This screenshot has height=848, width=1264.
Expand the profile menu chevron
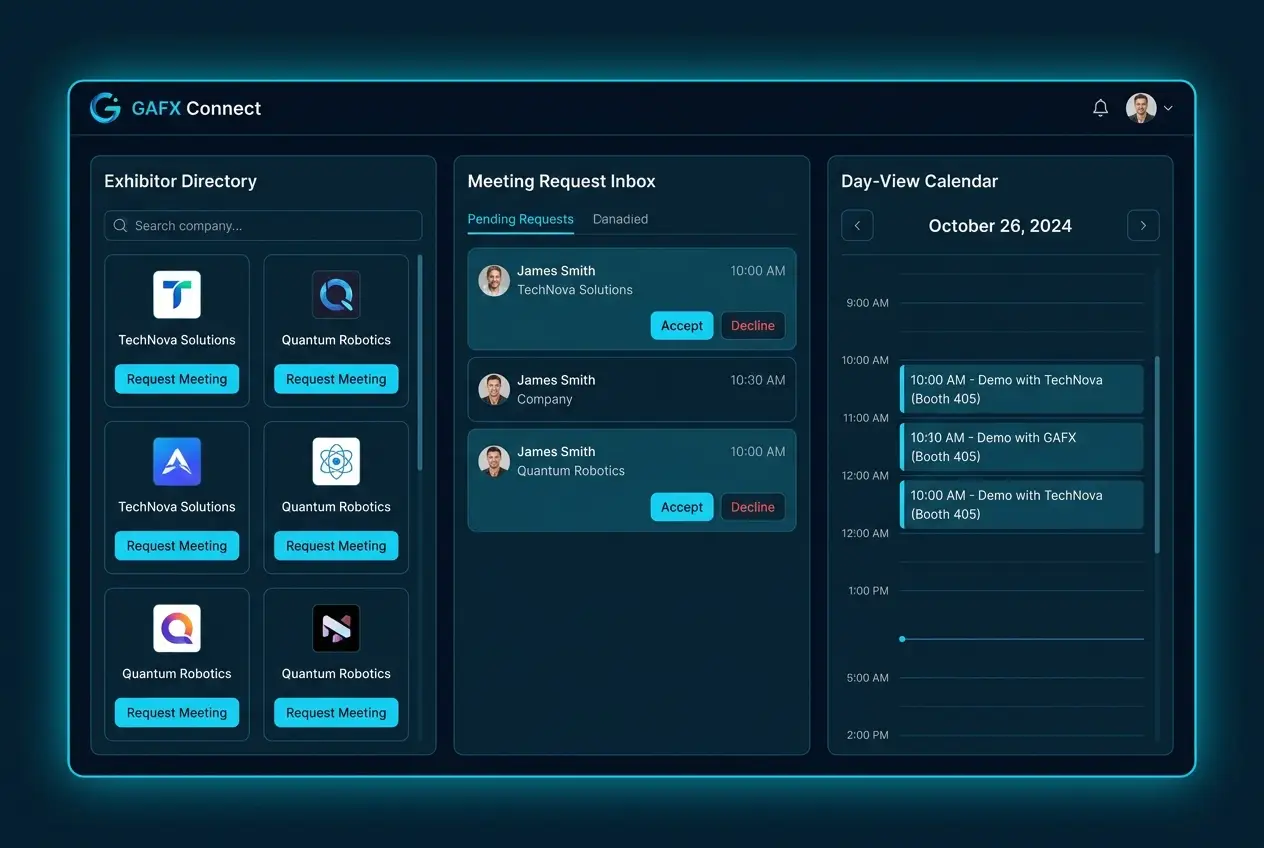click(x=1168, y=108)
